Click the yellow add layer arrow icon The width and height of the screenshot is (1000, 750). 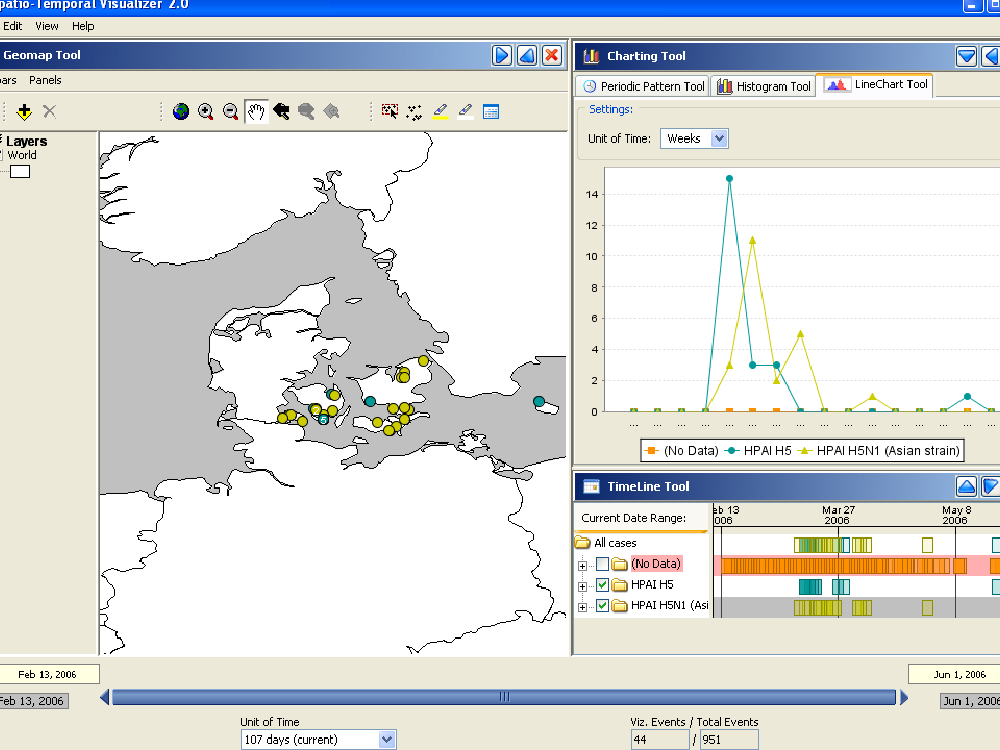(x=24, y=112)
